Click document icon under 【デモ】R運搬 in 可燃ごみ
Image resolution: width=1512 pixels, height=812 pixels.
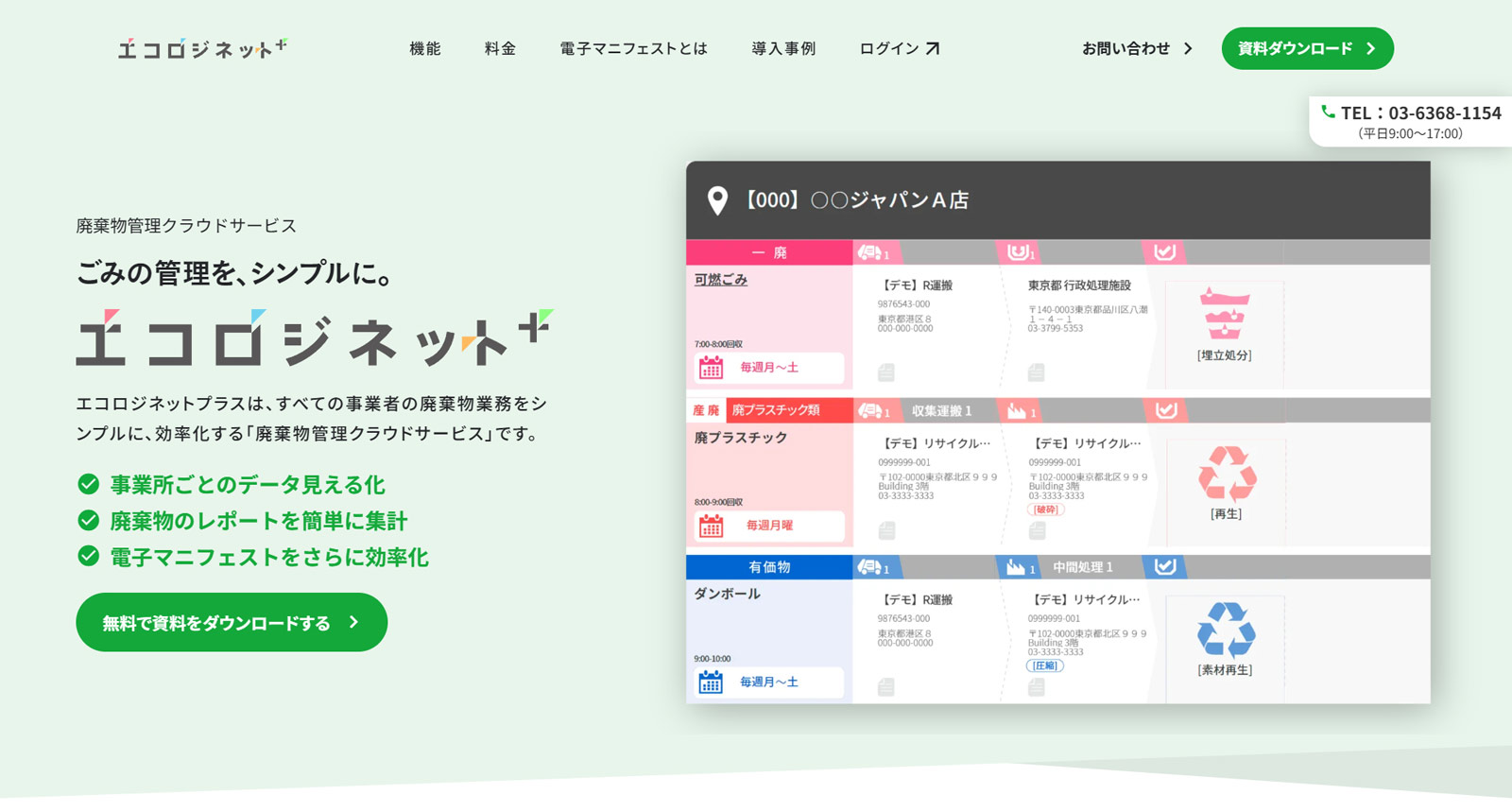(x=885, y=372)
